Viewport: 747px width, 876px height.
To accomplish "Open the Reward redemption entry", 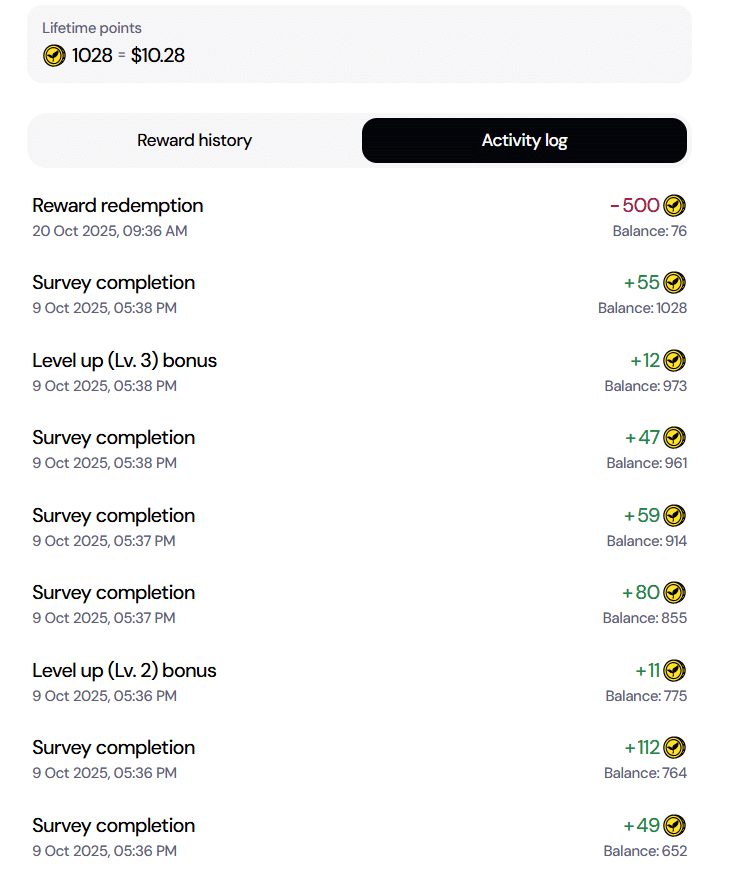I will [118, 206].
